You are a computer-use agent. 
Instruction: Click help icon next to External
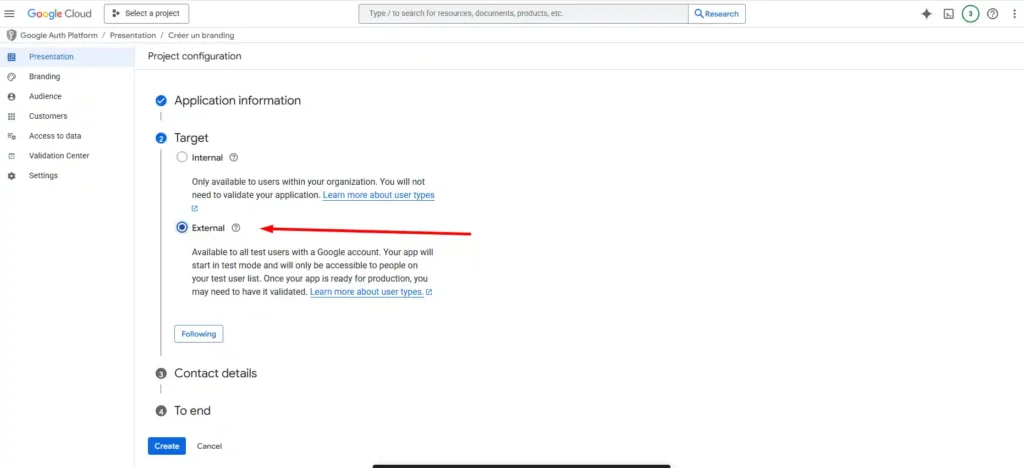point(236,228)
